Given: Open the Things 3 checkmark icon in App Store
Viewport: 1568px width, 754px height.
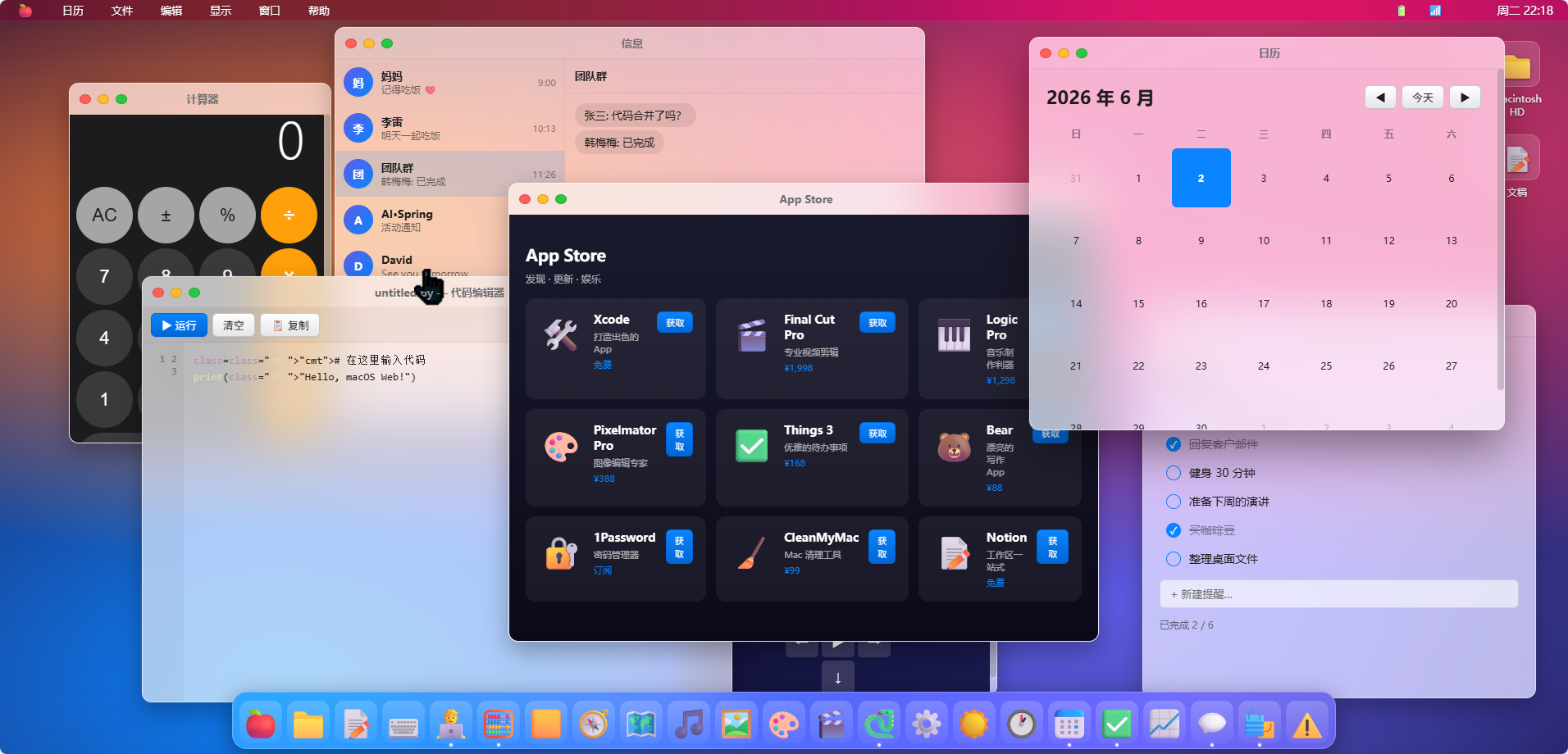Looking at the screenshot, I should tap(751, 446).
